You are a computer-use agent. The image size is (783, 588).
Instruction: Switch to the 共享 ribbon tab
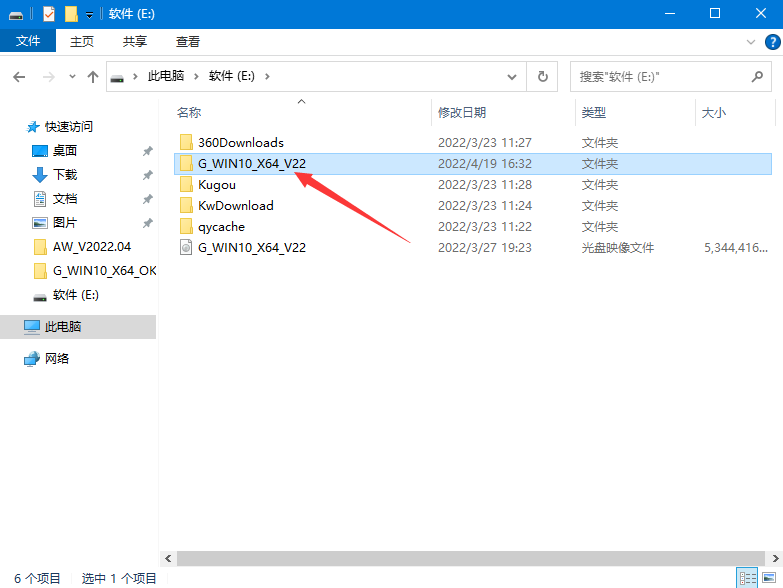tap(135, 41)
